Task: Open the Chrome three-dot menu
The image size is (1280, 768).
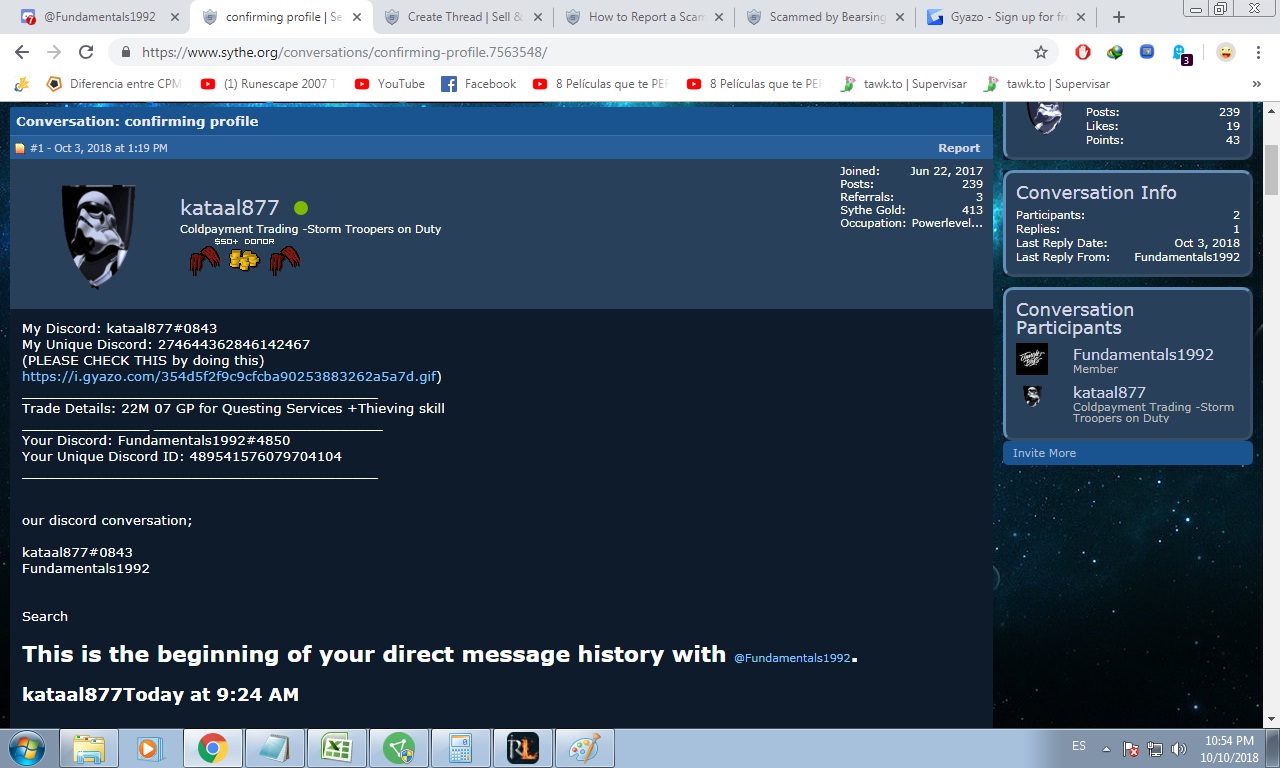Action: point(1260,52)
